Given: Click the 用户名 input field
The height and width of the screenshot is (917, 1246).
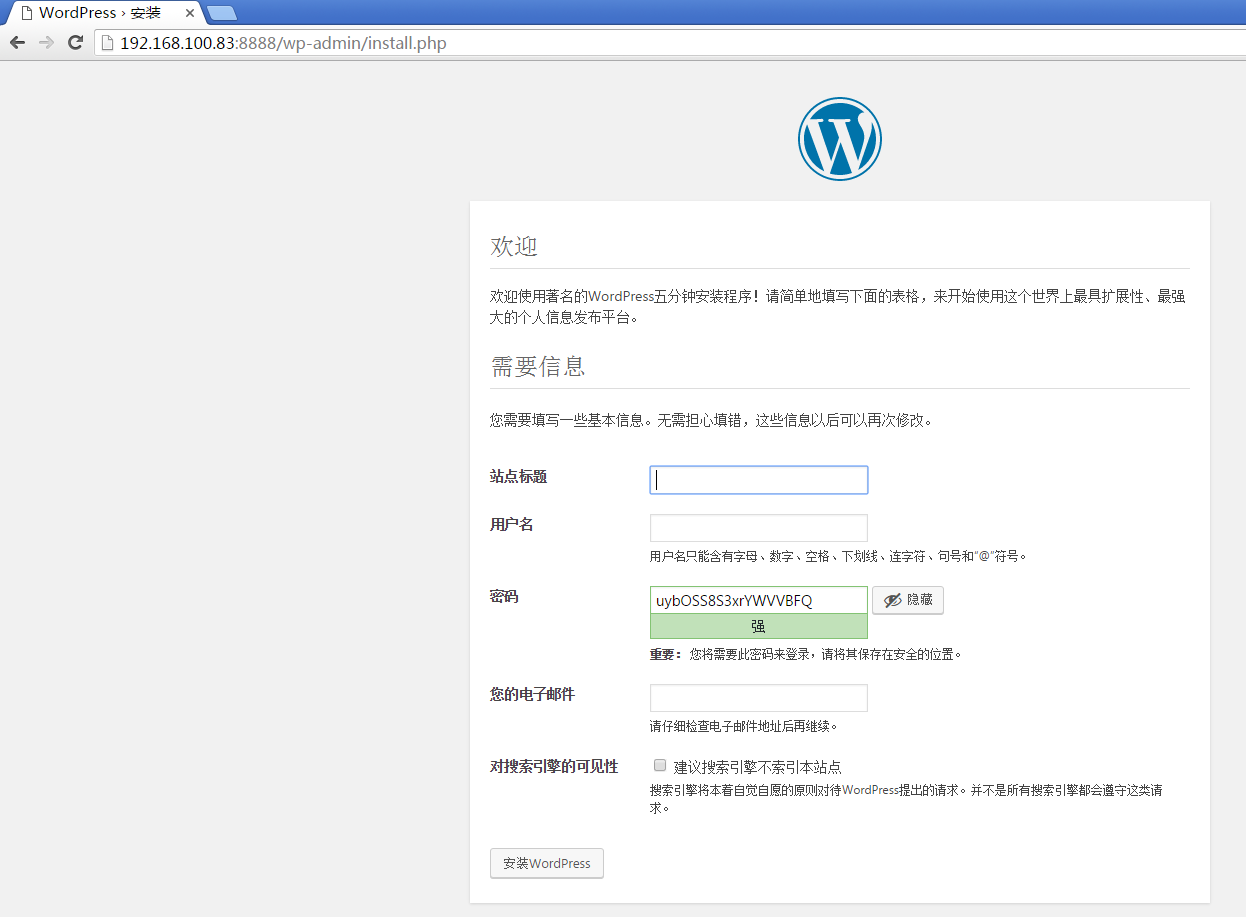Looking at the screenshot, I should tap(759, 528).
